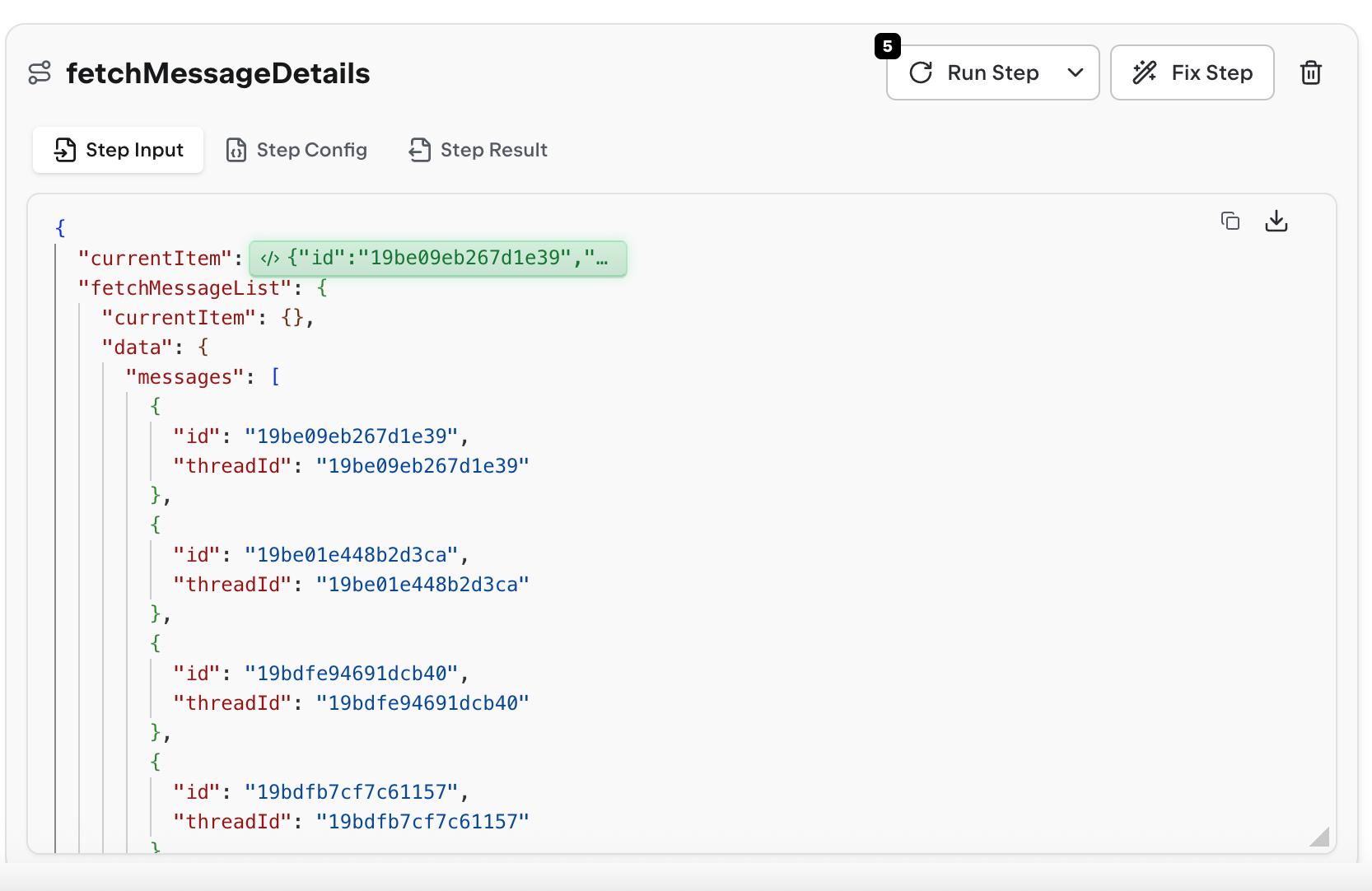Click id value "19bdfe94691dcb40"

click(352, 674)
